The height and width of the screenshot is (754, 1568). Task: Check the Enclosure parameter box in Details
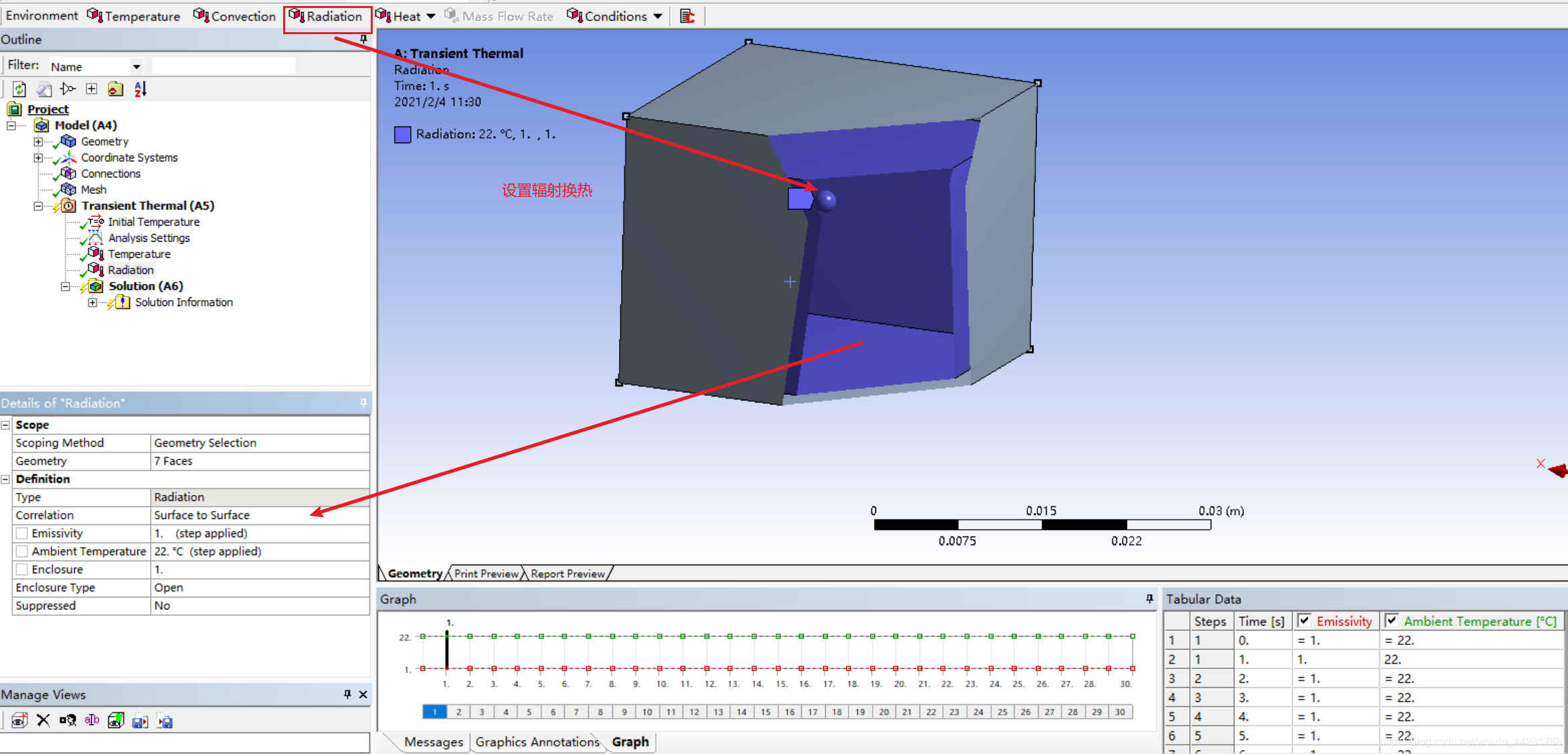pos(22,569)
